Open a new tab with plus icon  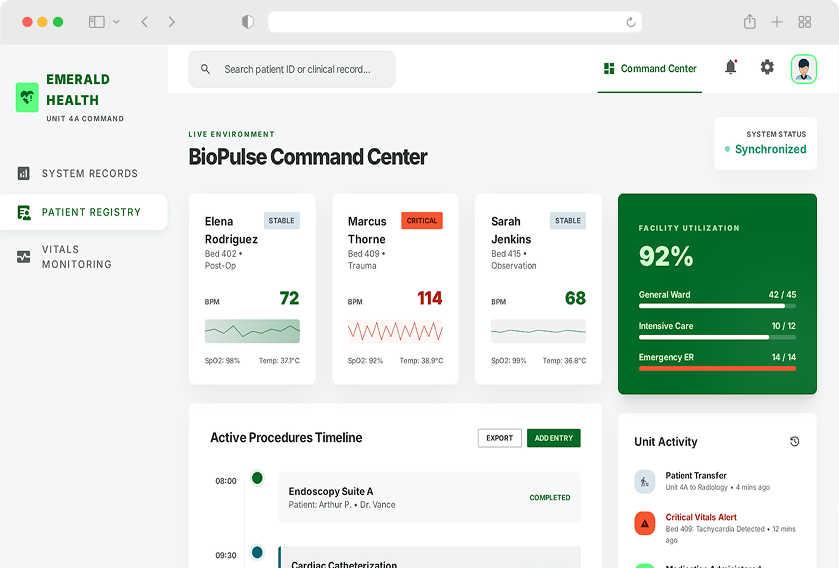click(x=777, y=22)
